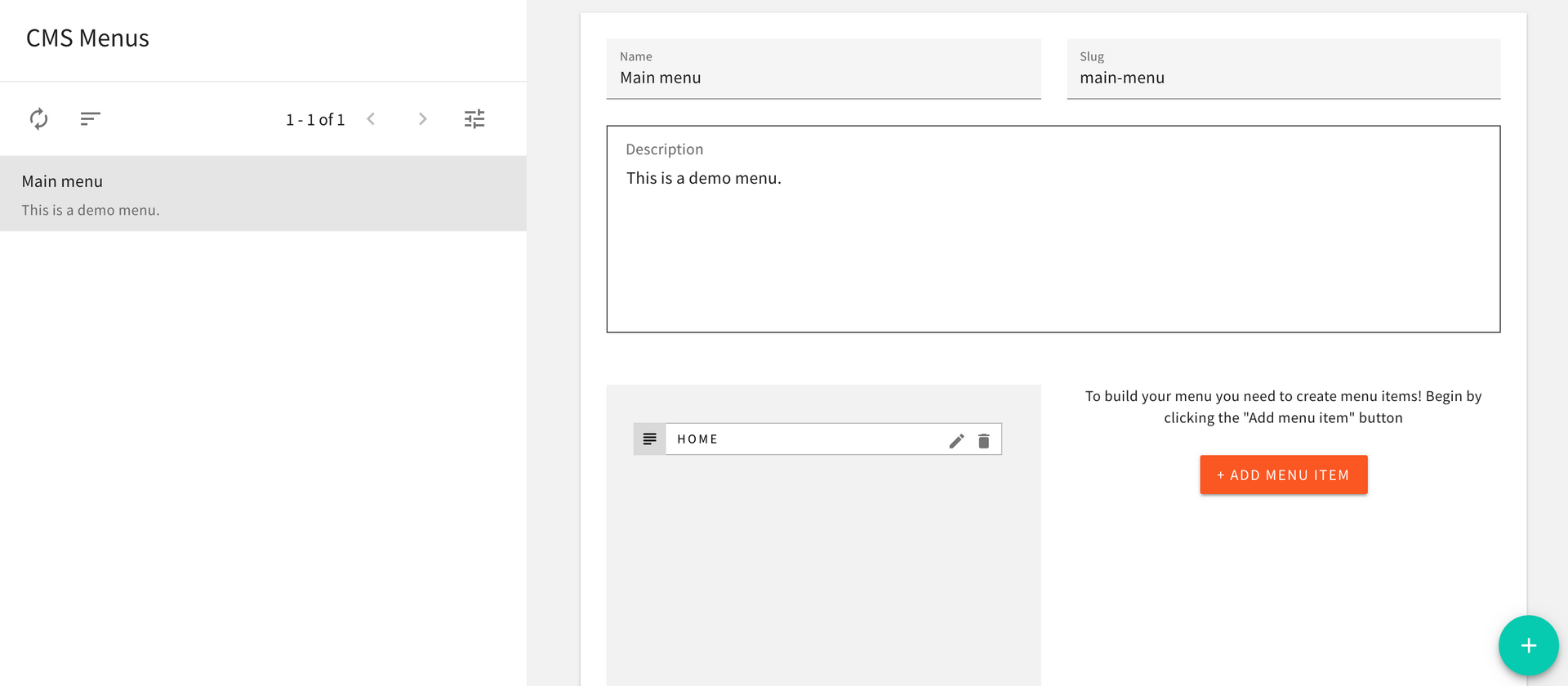Open the sort options icon

click(x=90, y=119)
